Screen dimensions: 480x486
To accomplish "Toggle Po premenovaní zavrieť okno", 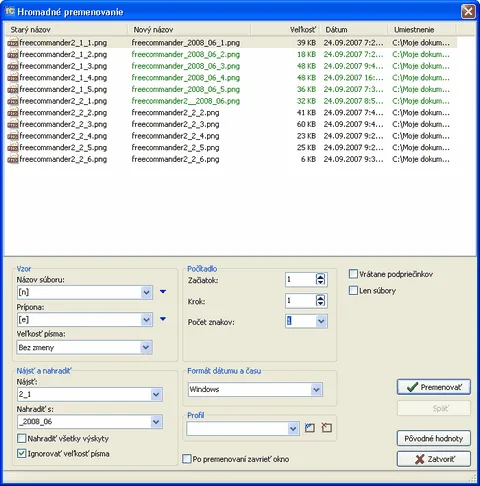I will click(x=187, y=459).
